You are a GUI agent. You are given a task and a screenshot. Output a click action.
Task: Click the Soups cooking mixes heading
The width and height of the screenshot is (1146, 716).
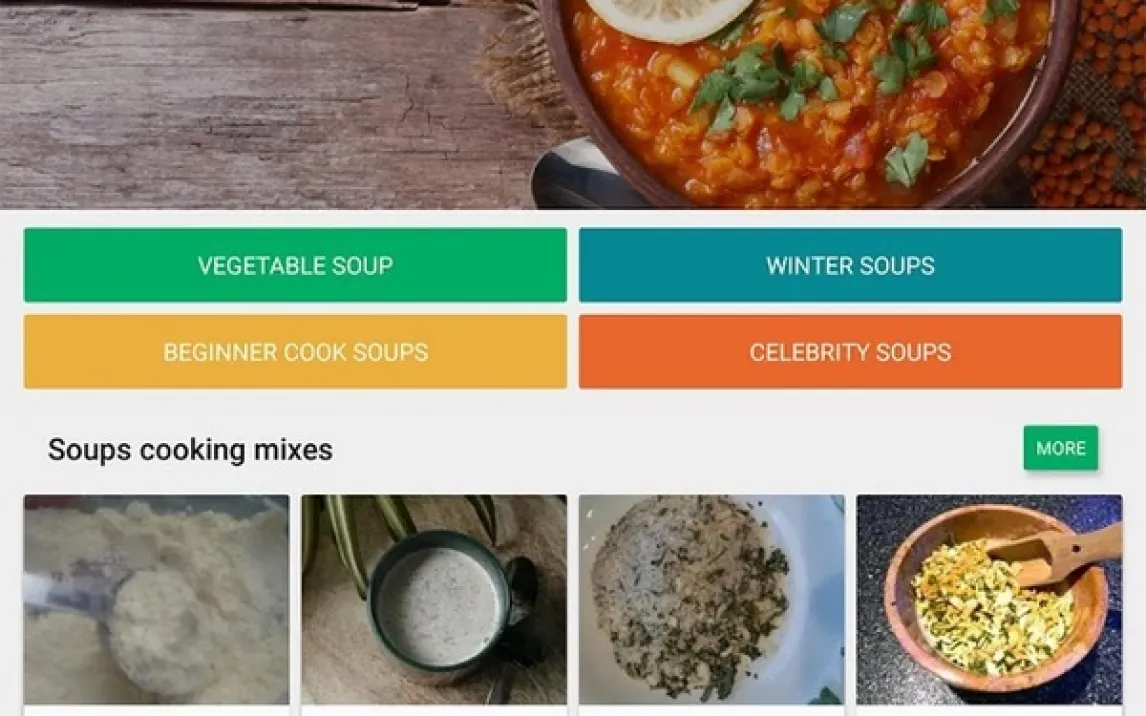(190, 450)
